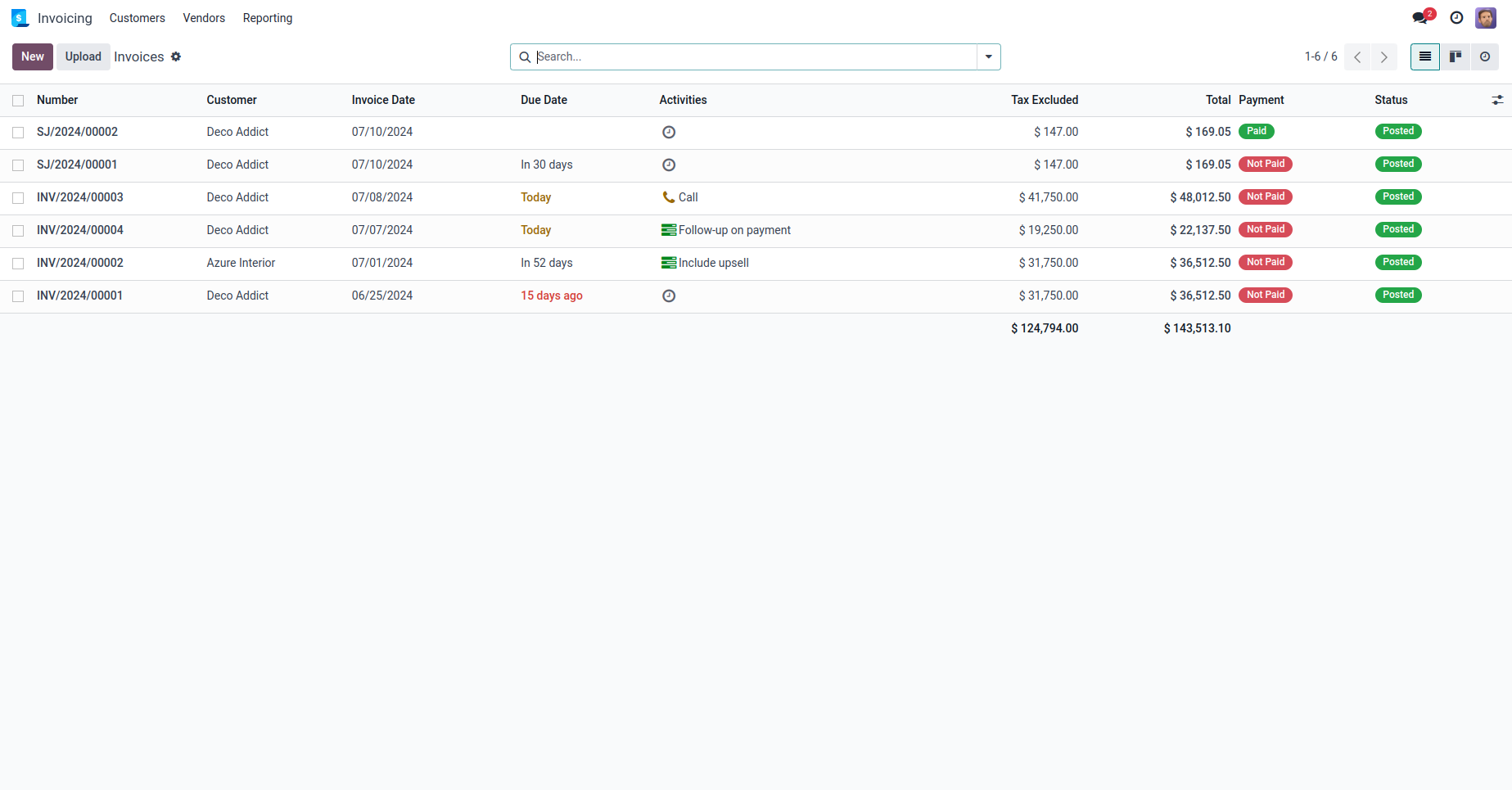Create a New invoice
The image size is (1512, 790).
(x=33, y=56)
